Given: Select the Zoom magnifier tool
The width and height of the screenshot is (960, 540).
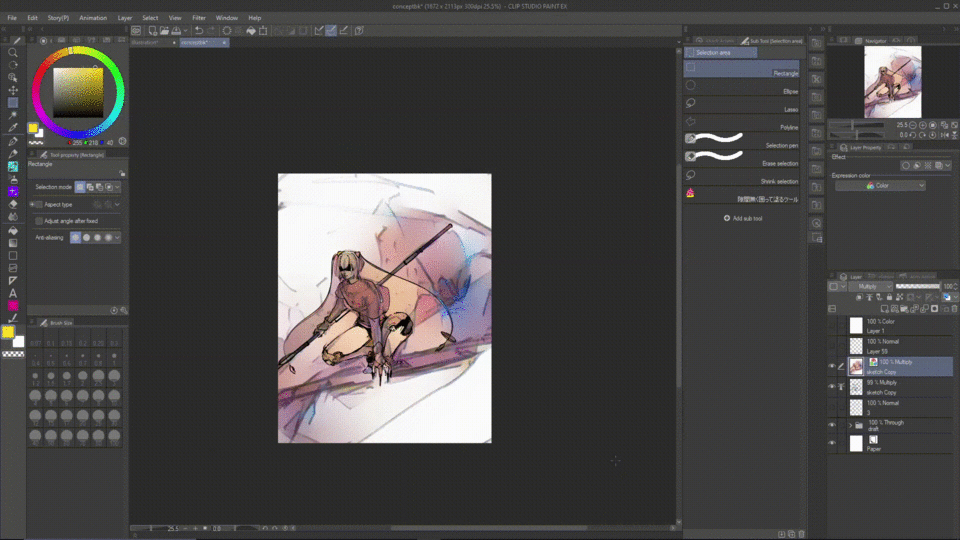Looking at the screenshot, I should tap(13, 53).
